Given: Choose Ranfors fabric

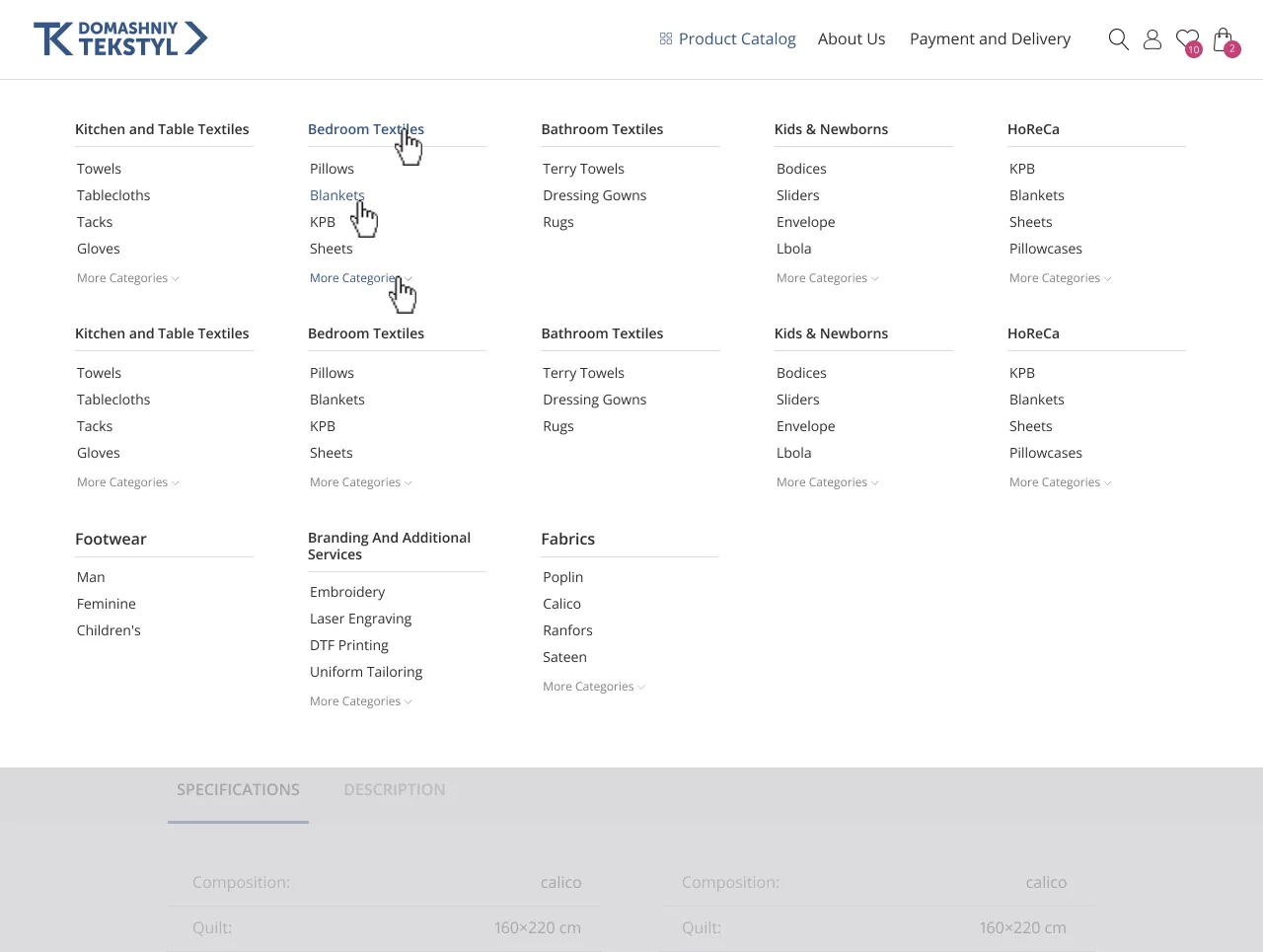Looking at the screenshot, I should [x=567, y=630].
